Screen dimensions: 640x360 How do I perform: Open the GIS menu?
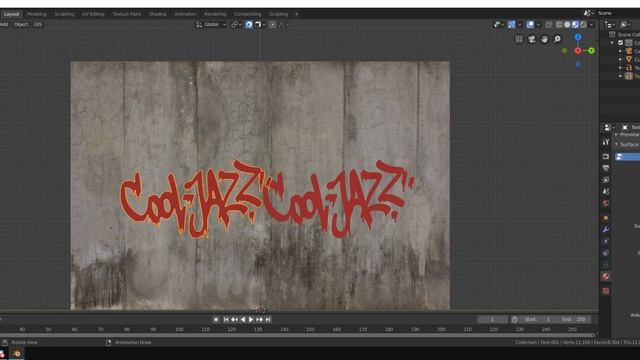(x=38, y=24)
